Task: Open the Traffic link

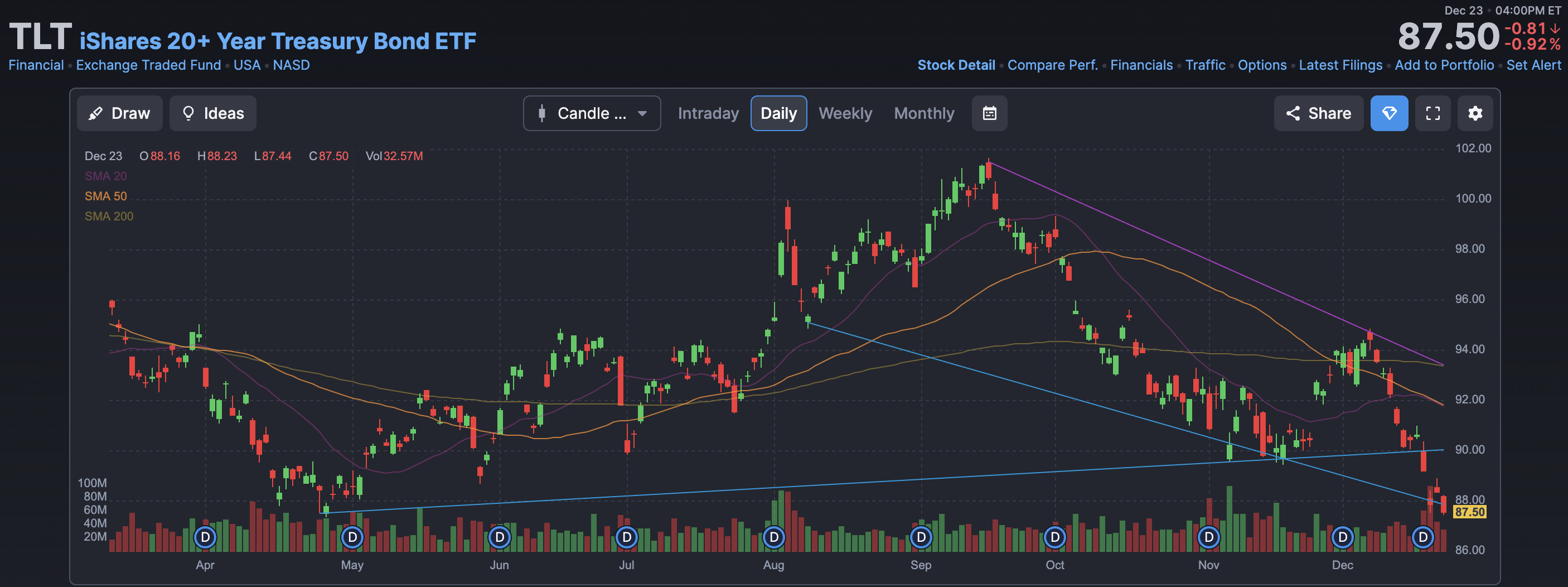Action: pos(1205,65)
